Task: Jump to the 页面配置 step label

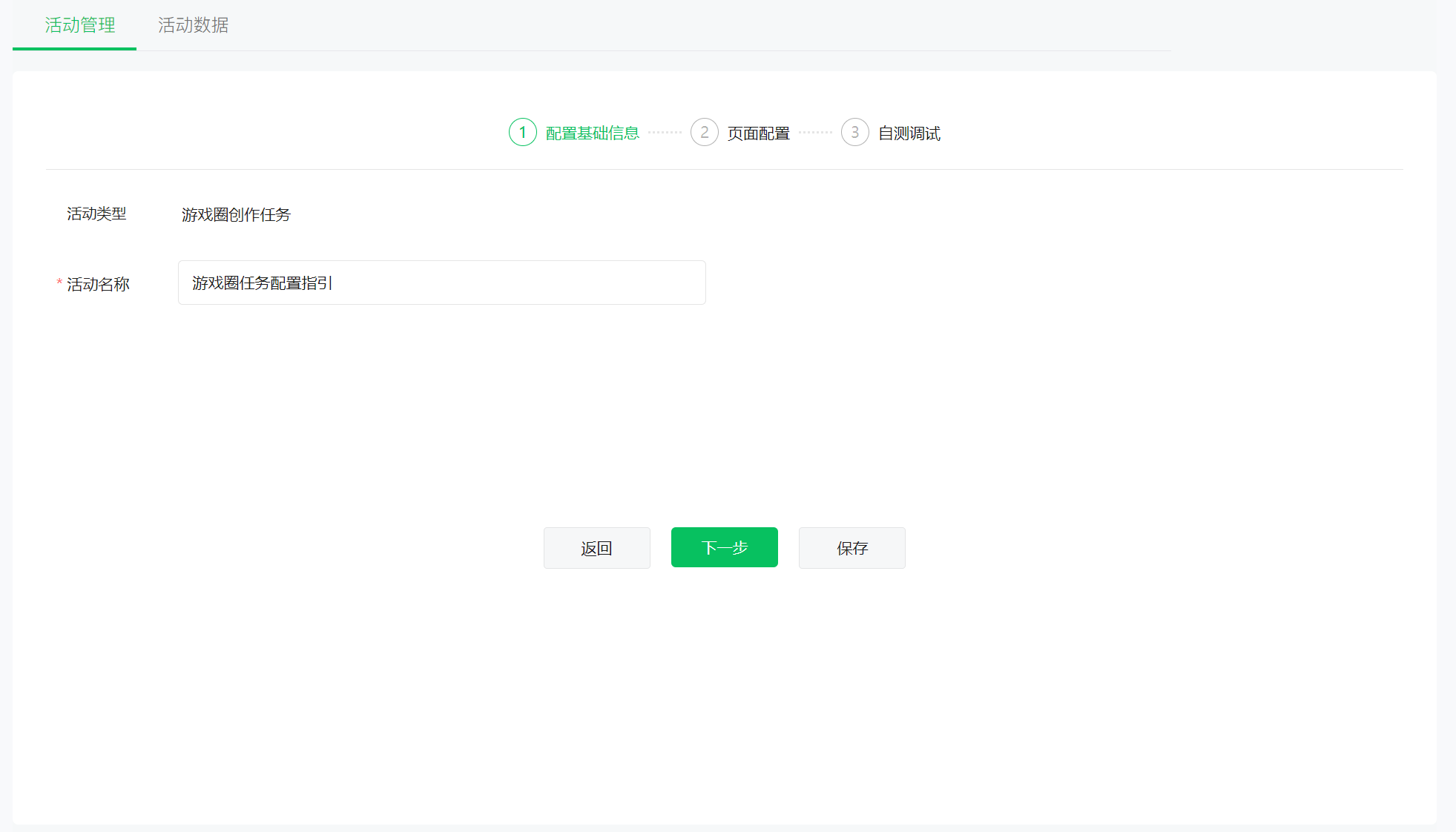Action: click(759, 133)
